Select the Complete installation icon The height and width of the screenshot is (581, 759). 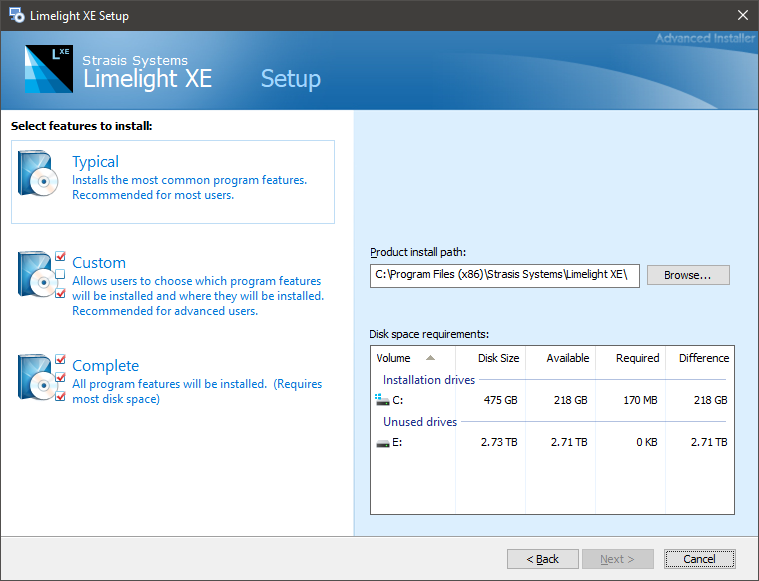[41, 377]
